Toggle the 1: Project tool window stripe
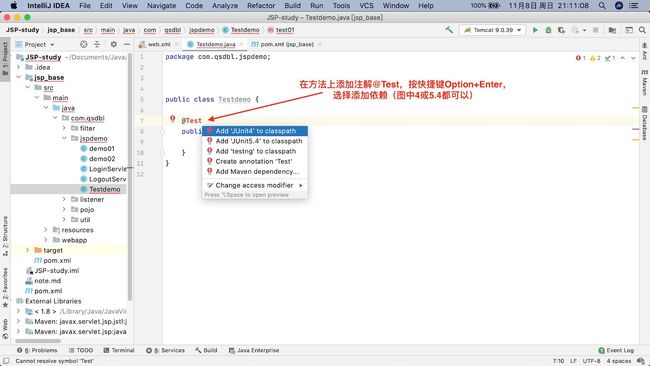This screenshot has width=650, height=366. (x=5, y=59)
